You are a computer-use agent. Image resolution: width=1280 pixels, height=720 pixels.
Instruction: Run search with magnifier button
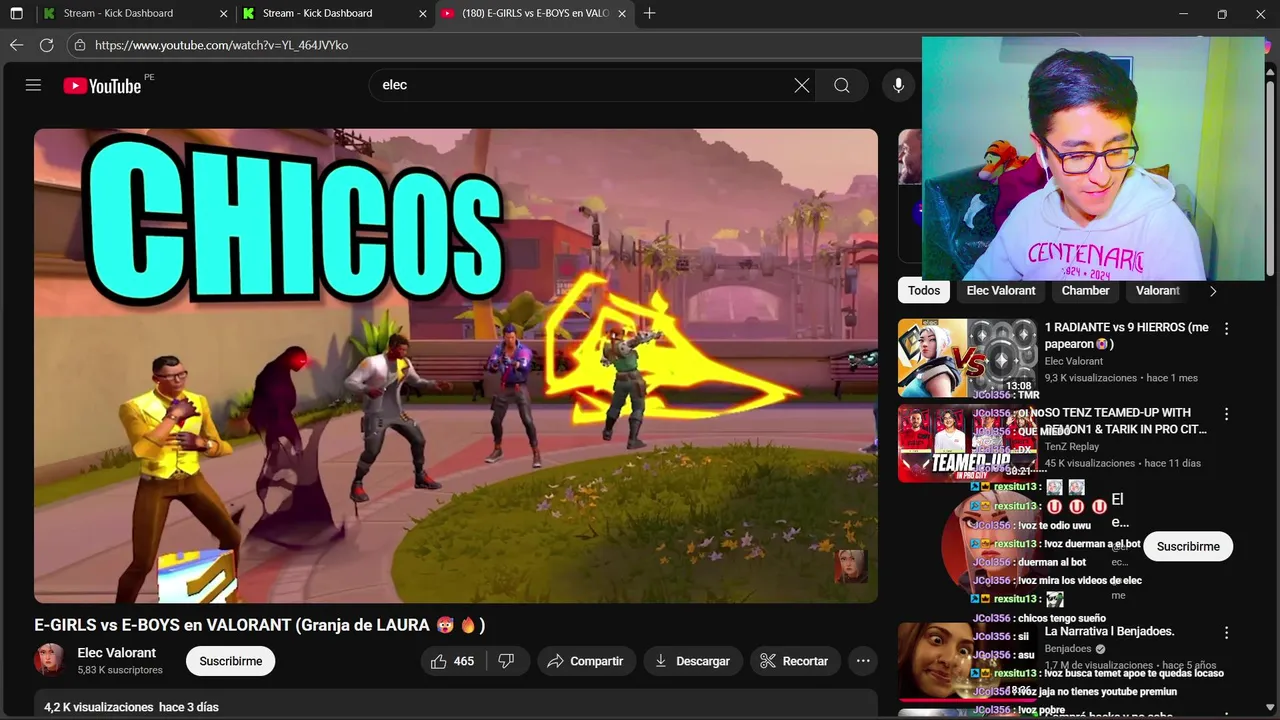click(x=842, y=85)
